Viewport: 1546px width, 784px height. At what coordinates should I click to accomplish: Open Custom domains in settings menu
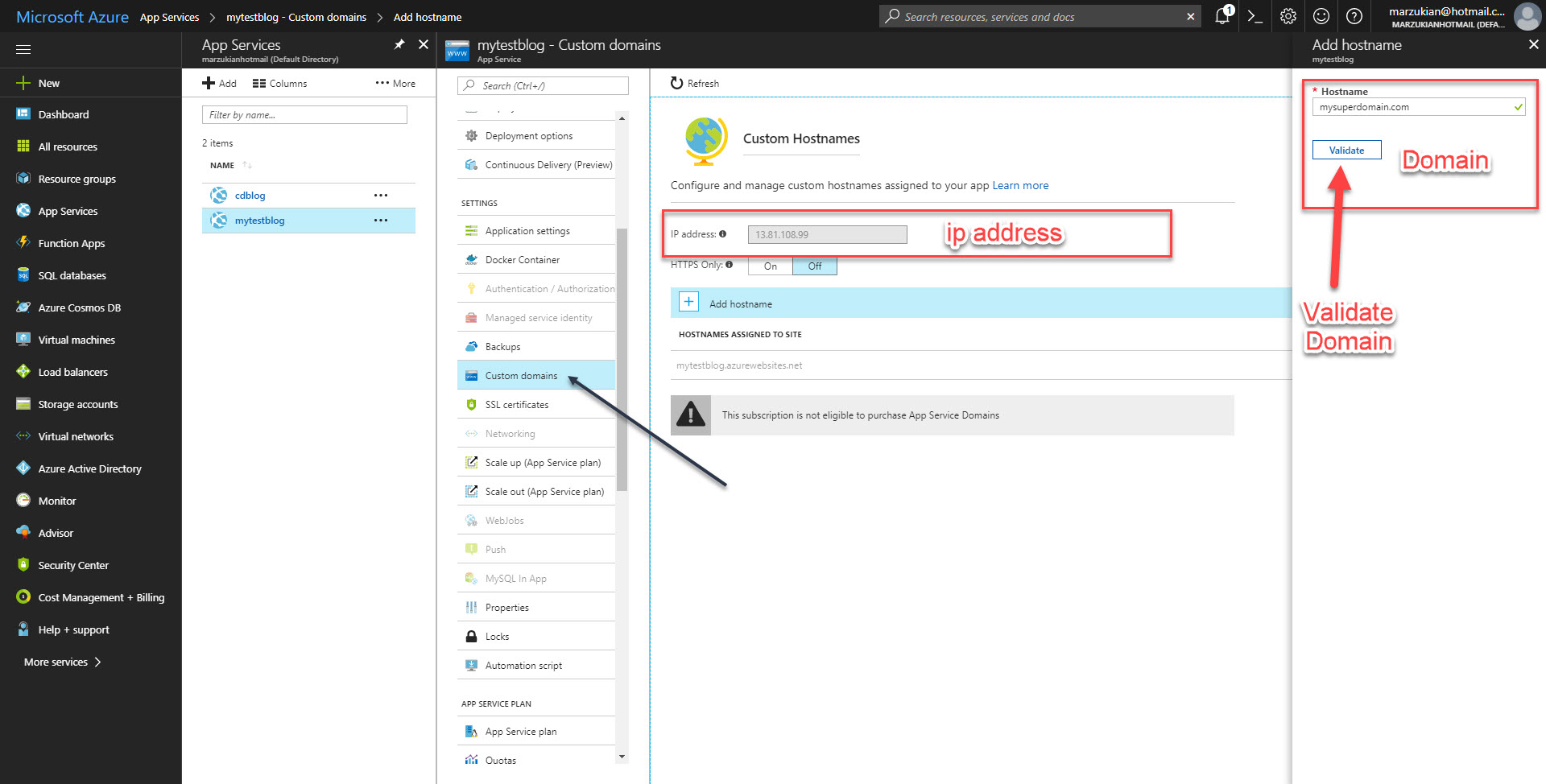pos(520,375)
